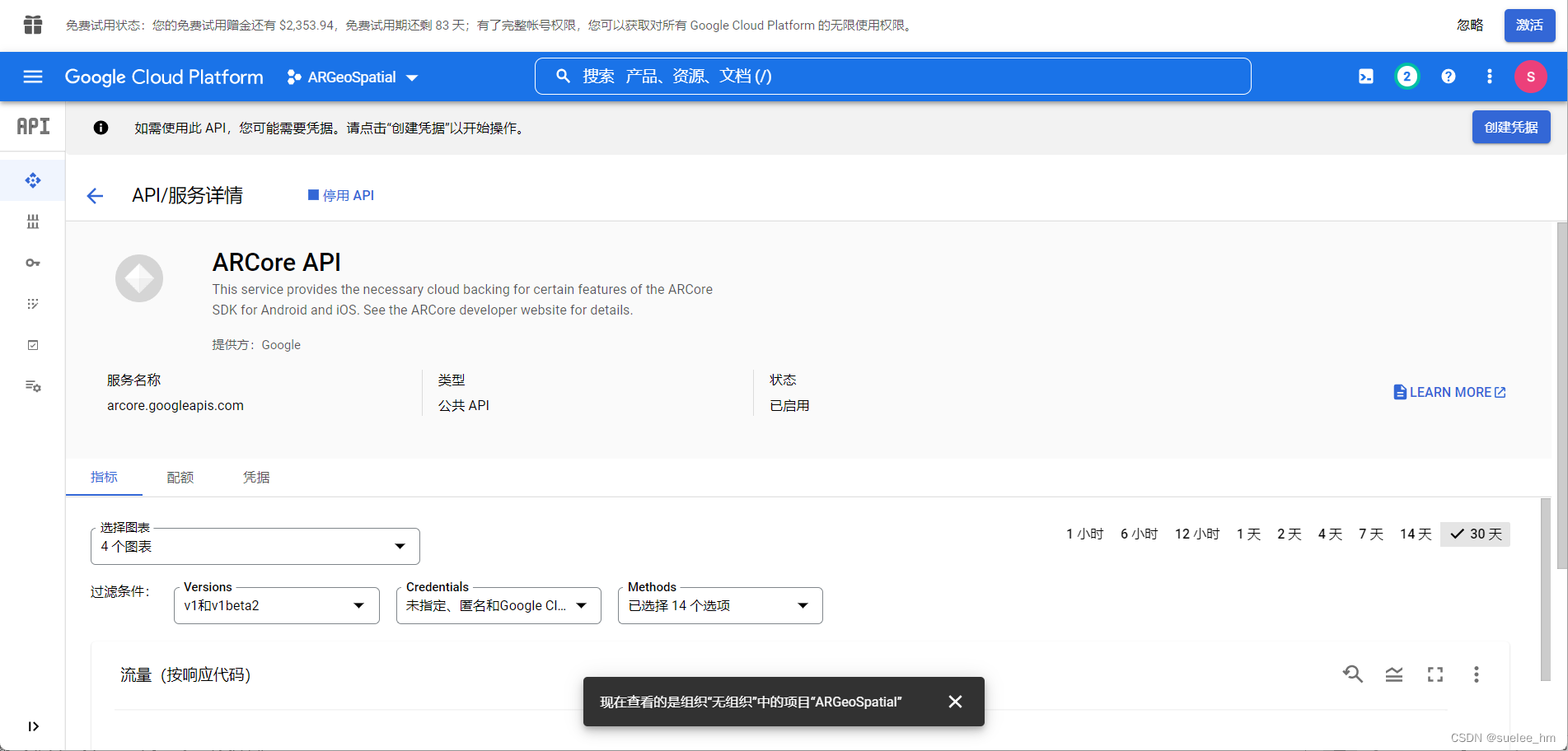Open the traffic chart more options menu

[x=1477, y=674]
